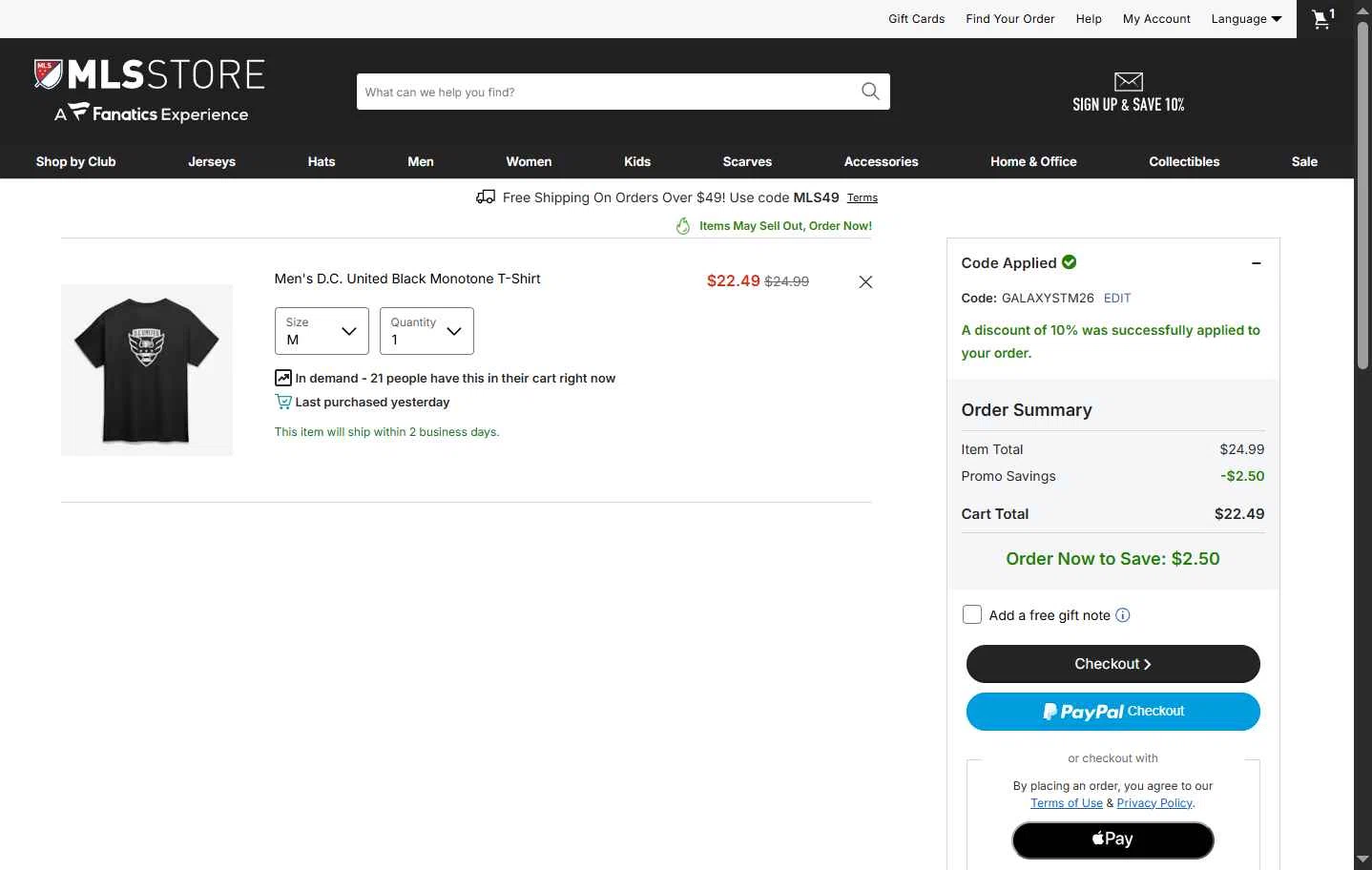Collapse the Code Applied section
The height and width of the screenshot is (870, 1372).
[x=1257, y=263]
